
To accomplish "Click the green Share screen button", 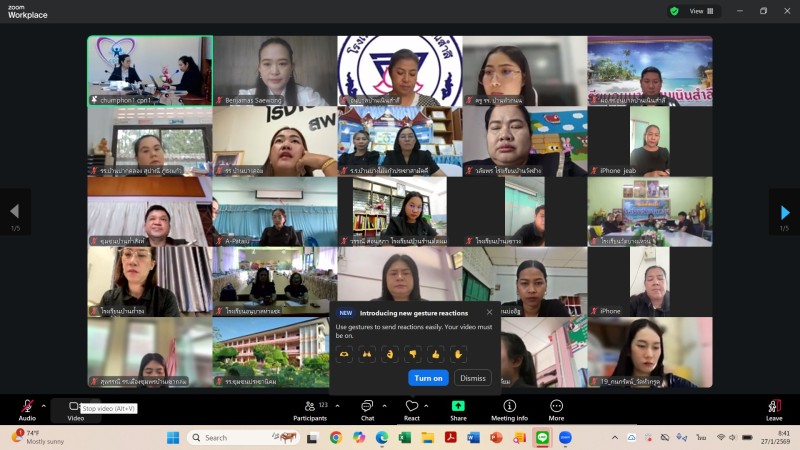I will click(x=458, y=408).
